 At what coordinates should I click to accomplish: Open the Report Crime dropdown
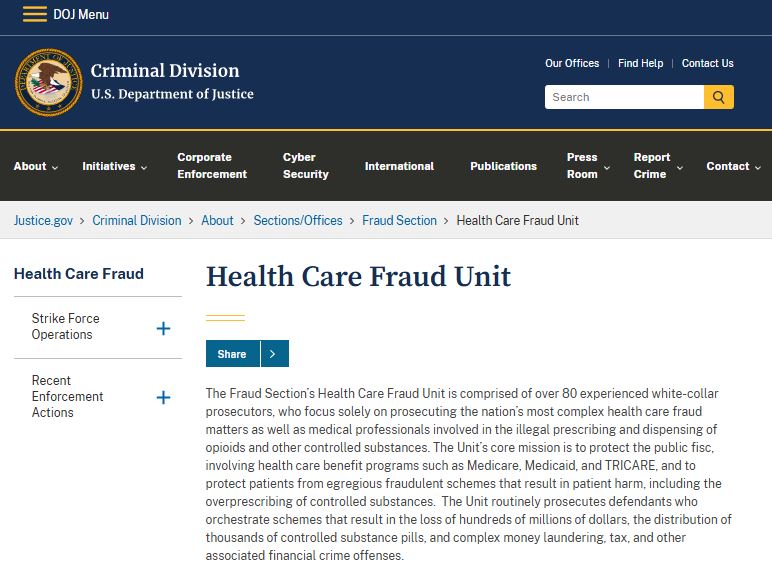[x=658, y=166]
